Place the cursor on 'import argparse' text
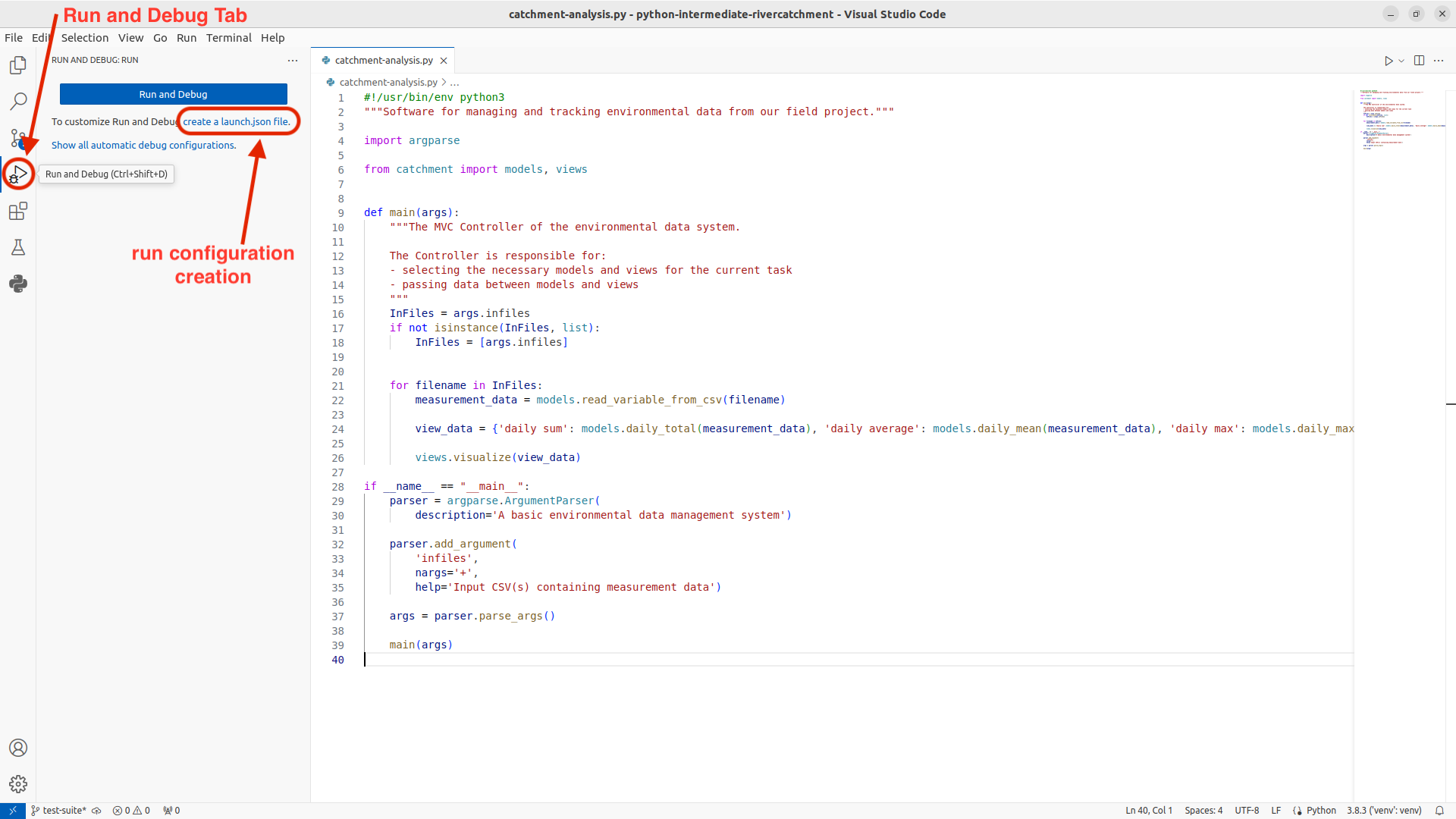1456x819 pixels. point(412,140)
